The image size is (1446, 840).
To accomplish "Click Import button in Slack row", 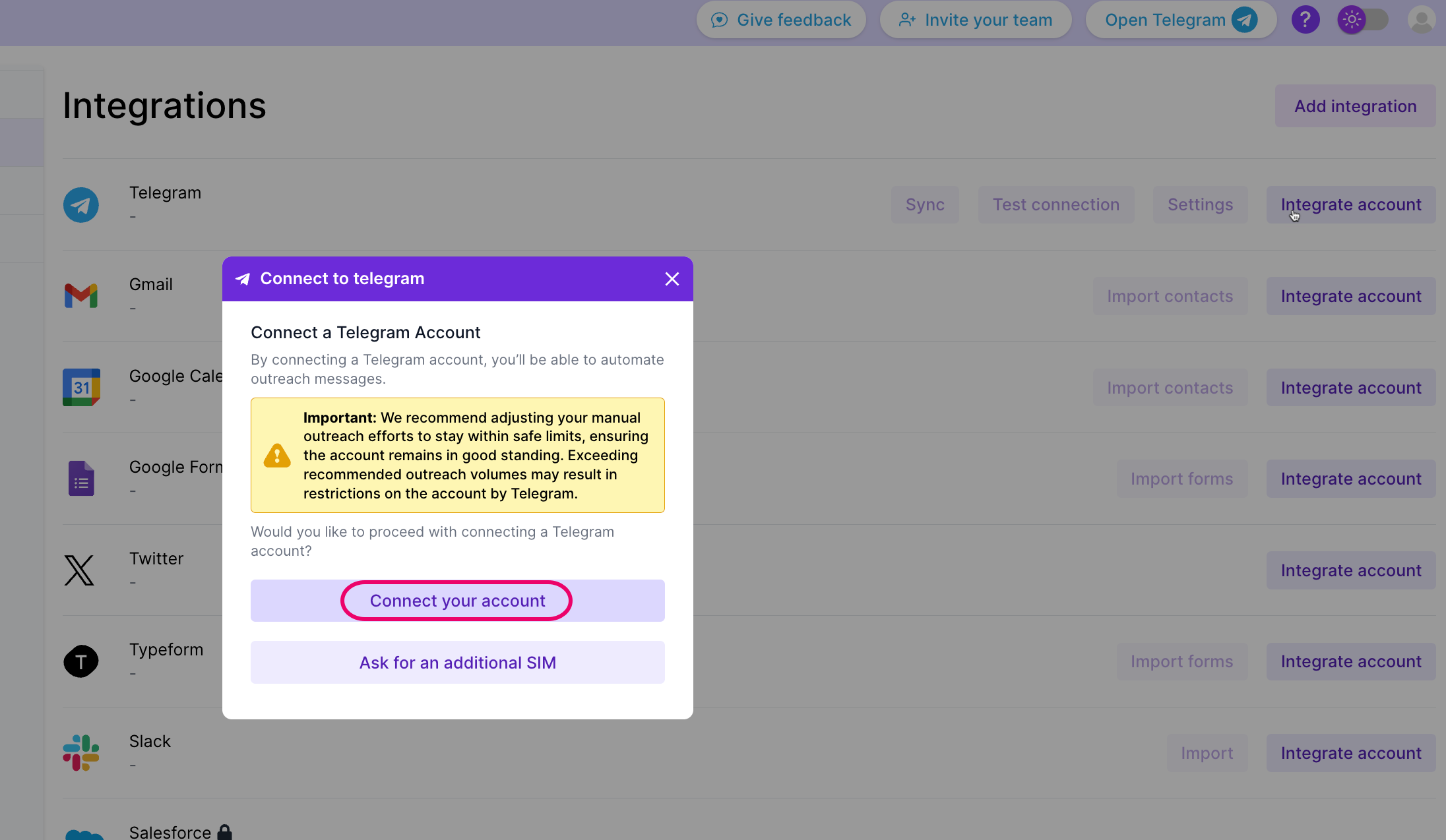I will point(1207,753).
